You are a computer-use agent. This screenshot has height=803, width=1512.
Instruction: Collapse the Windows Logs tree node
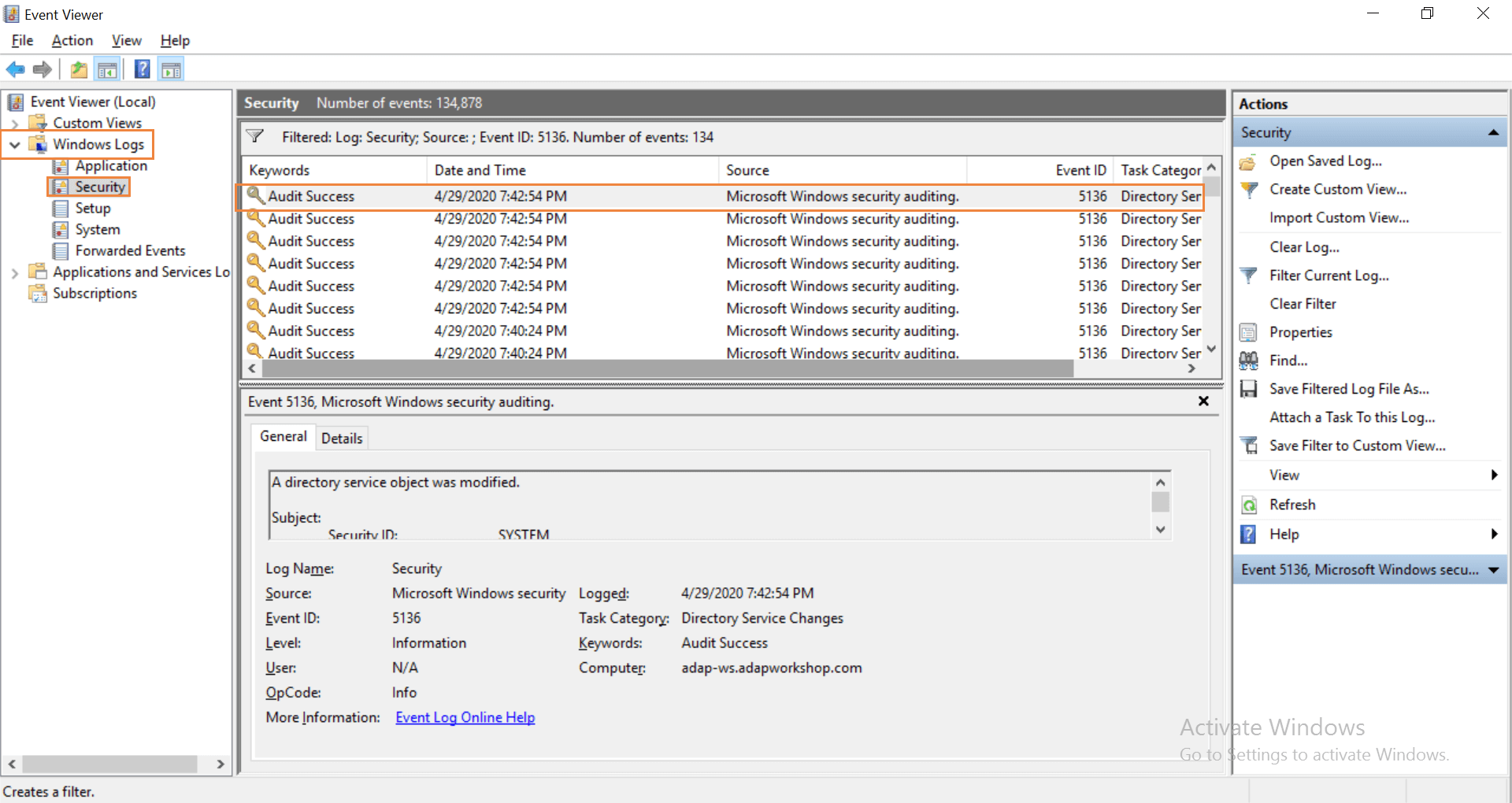15,145
